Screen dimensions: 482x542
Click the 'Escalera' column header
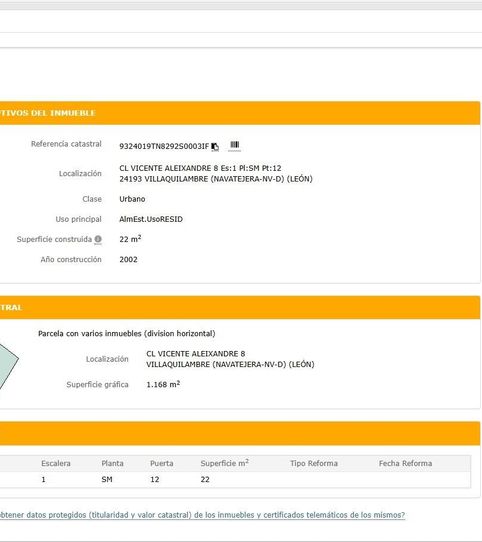(56, 464)
